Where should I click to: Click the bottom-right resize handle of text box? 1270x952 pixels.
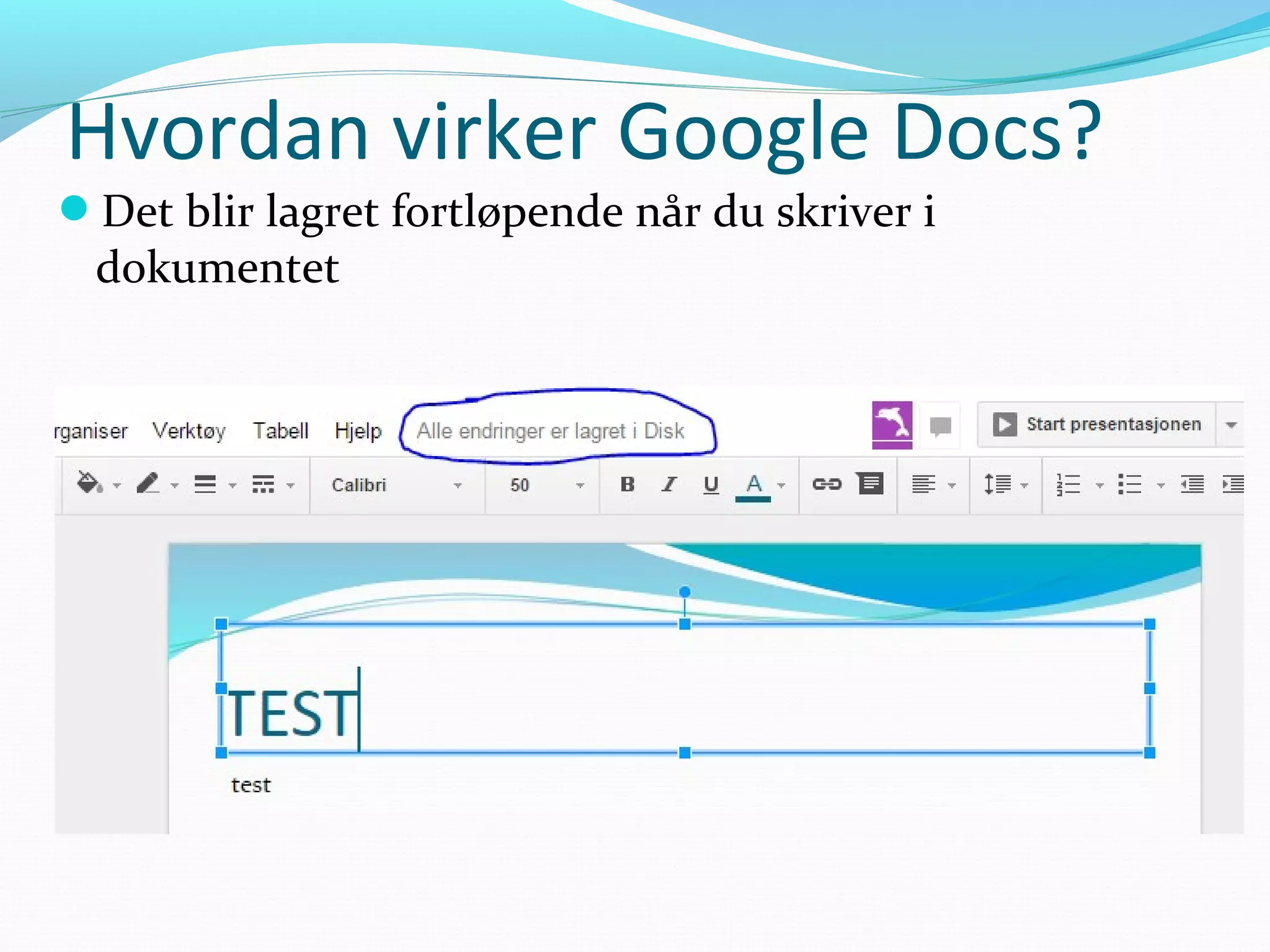[x=1149, y=752]
